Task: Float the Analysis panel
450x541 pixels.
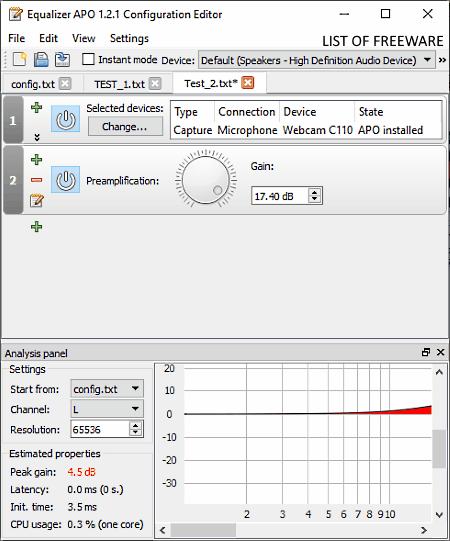Action: (x=426, y=352)
